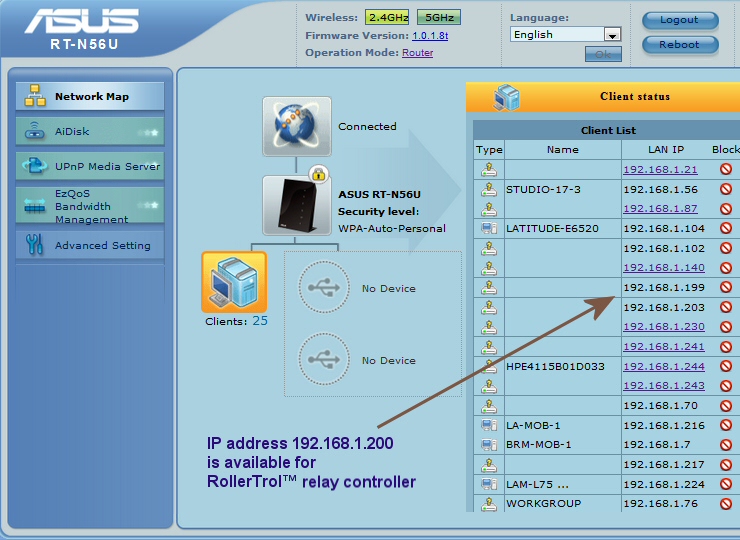Screen dimensions: 740x540
Task: Block client LATITUDE-E6520
Action: point(726,228)
